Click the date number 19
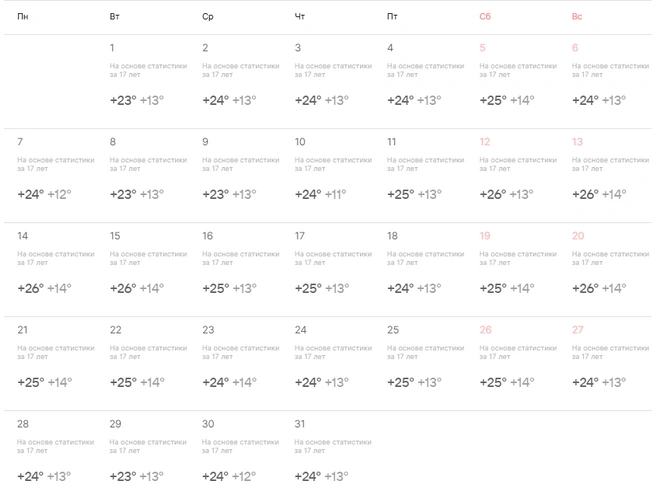Viewport: 656px width, 502px height. click(485, 236)
